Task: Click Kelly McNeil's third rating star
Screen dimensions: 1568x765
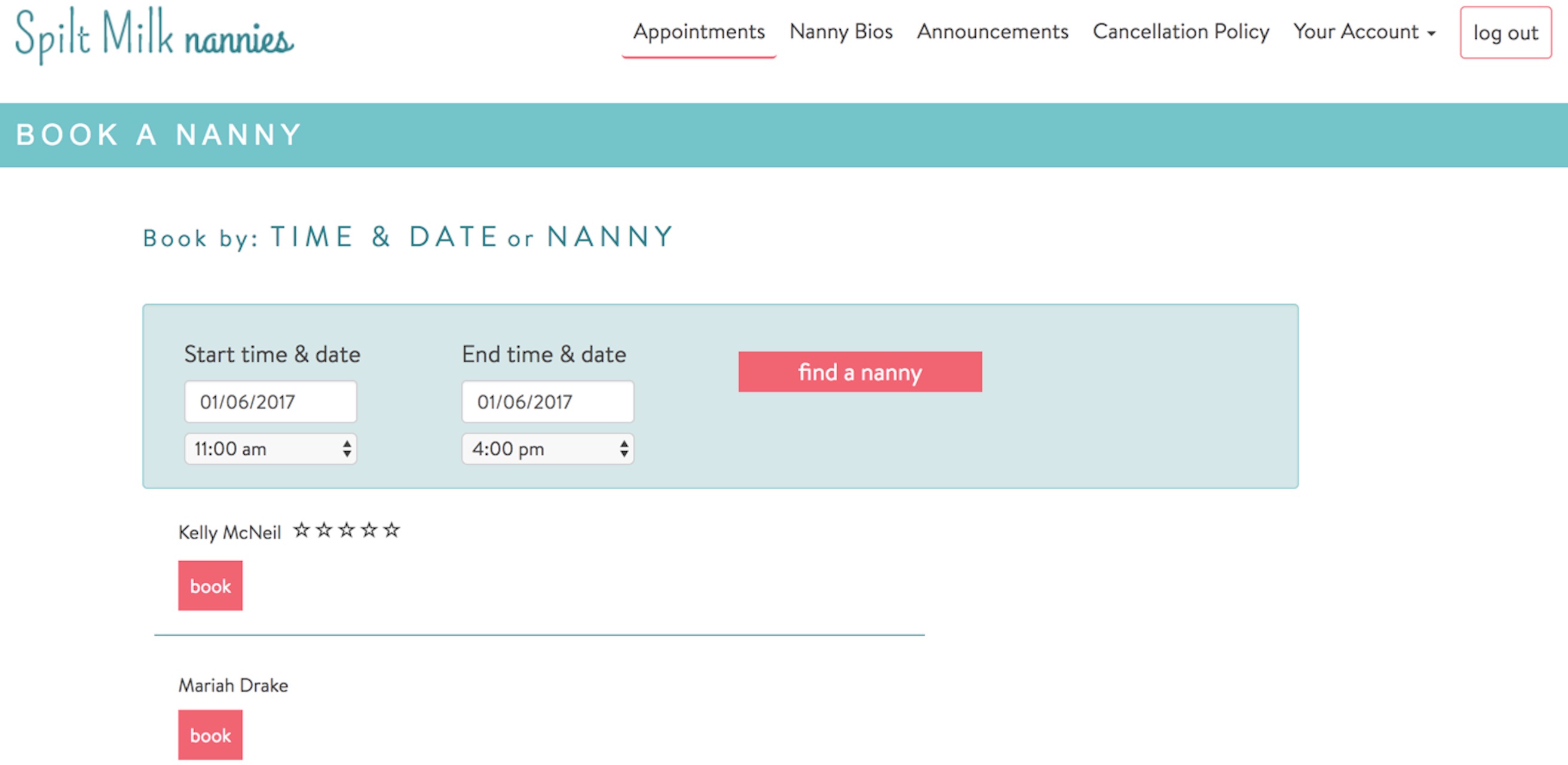Action: 347,530
